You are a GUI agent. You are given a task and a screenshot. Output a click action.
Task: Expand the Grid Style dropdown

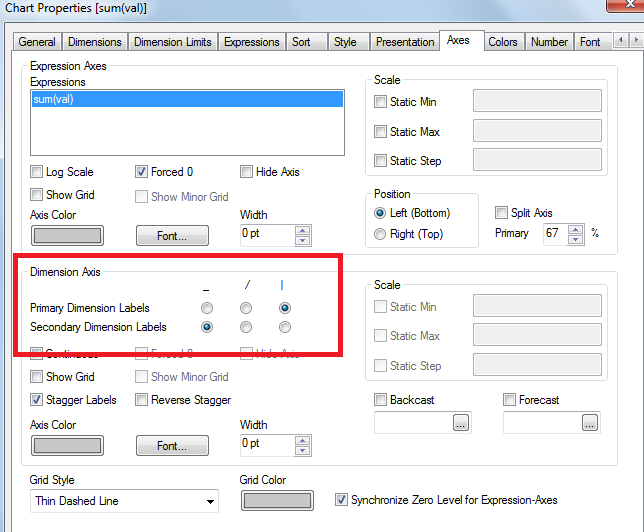[x=210, y=501]
